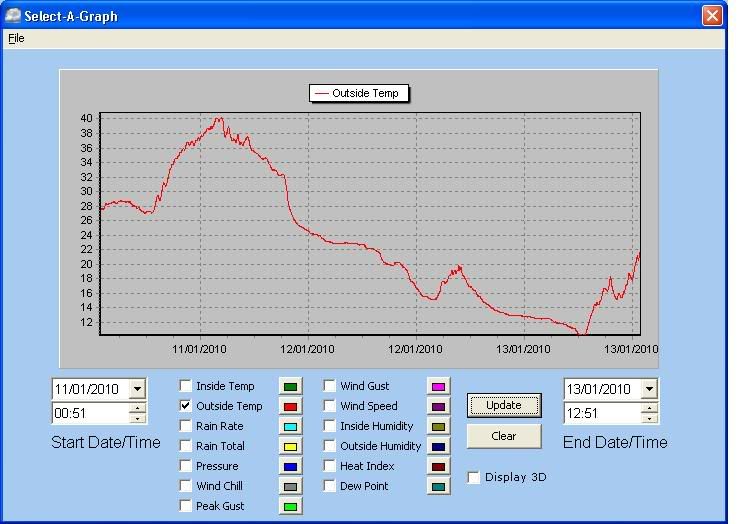Expand the start date dropdown

(x=137, y=389)
